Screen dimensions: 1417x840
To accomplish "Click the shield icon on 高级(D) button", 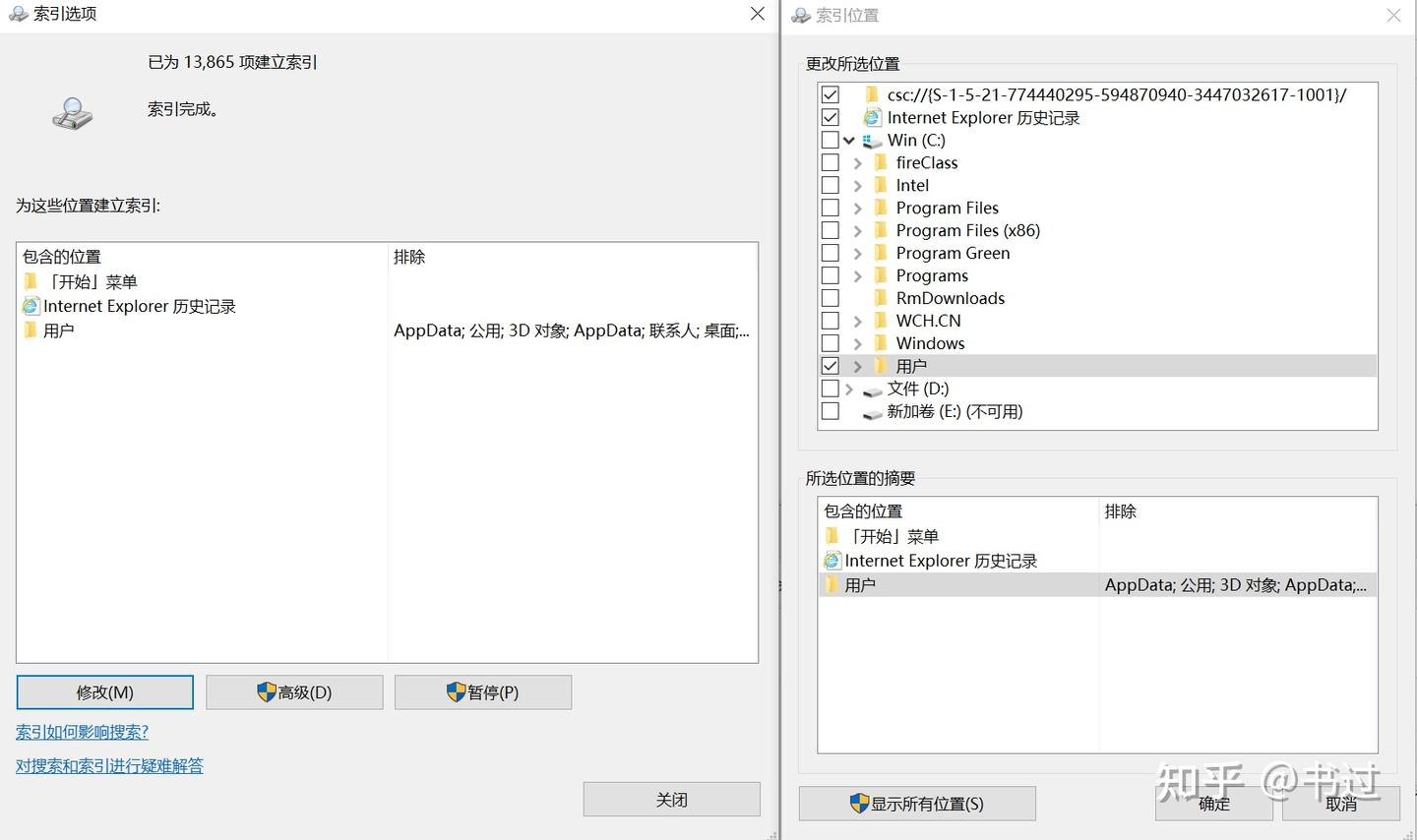I will tap(266, 692).
